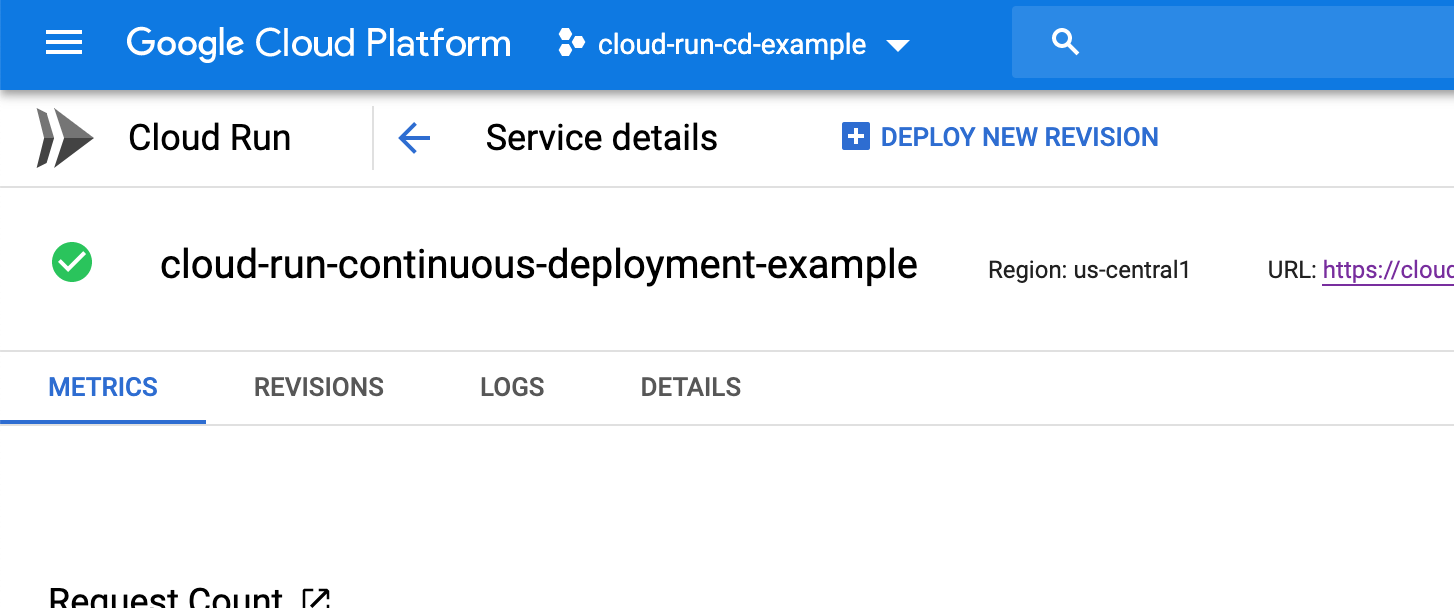
Task: Open the cloud-run-cd-example project selector
Action: 734,44
